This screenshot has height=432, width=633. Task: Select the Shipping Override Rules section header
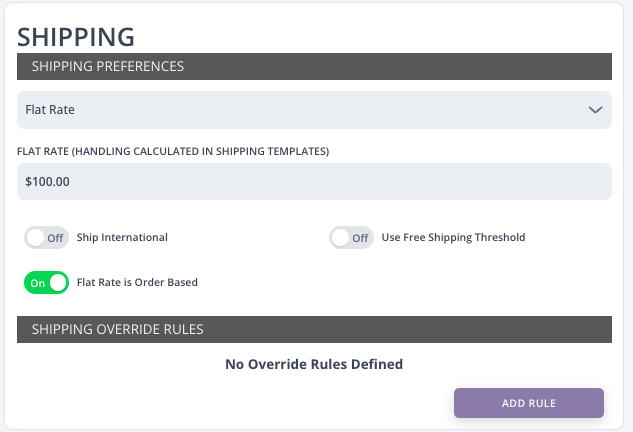(314, 329)
